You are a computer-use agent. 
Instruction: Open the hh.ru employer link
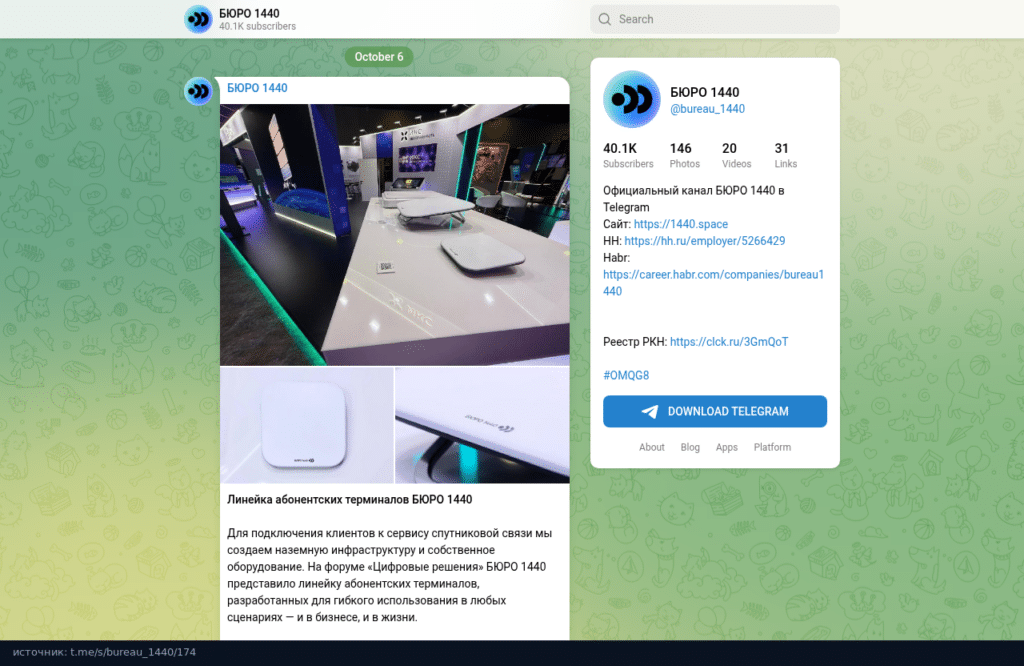(x=705, y=241)
